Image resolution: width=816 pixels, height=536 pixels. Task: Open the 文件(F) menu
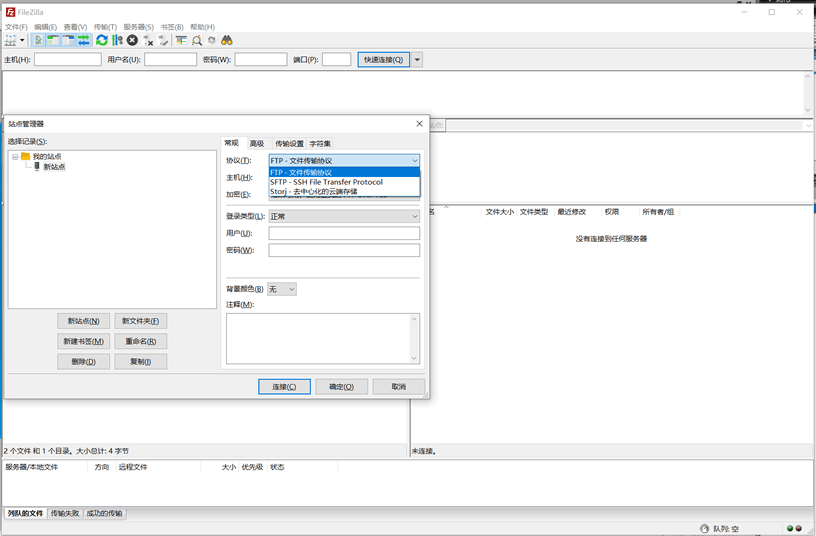coord(16,27)
